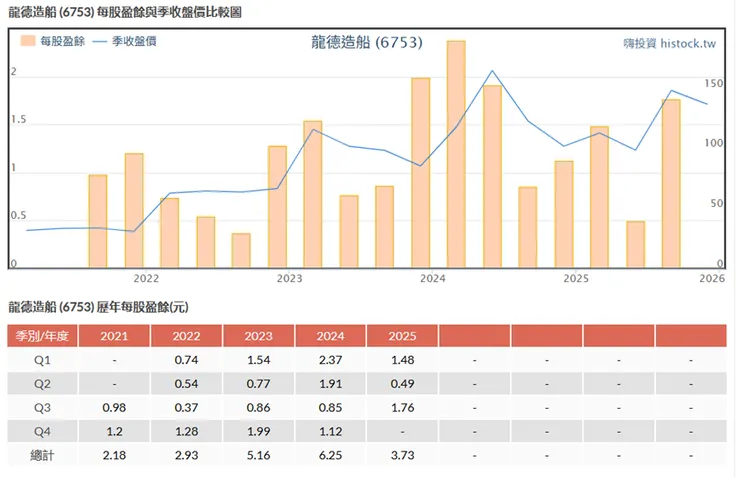Select cell value 1.12
Image resolution: width=740 pixels, height=477 pixels.
[x=330, y=431]
